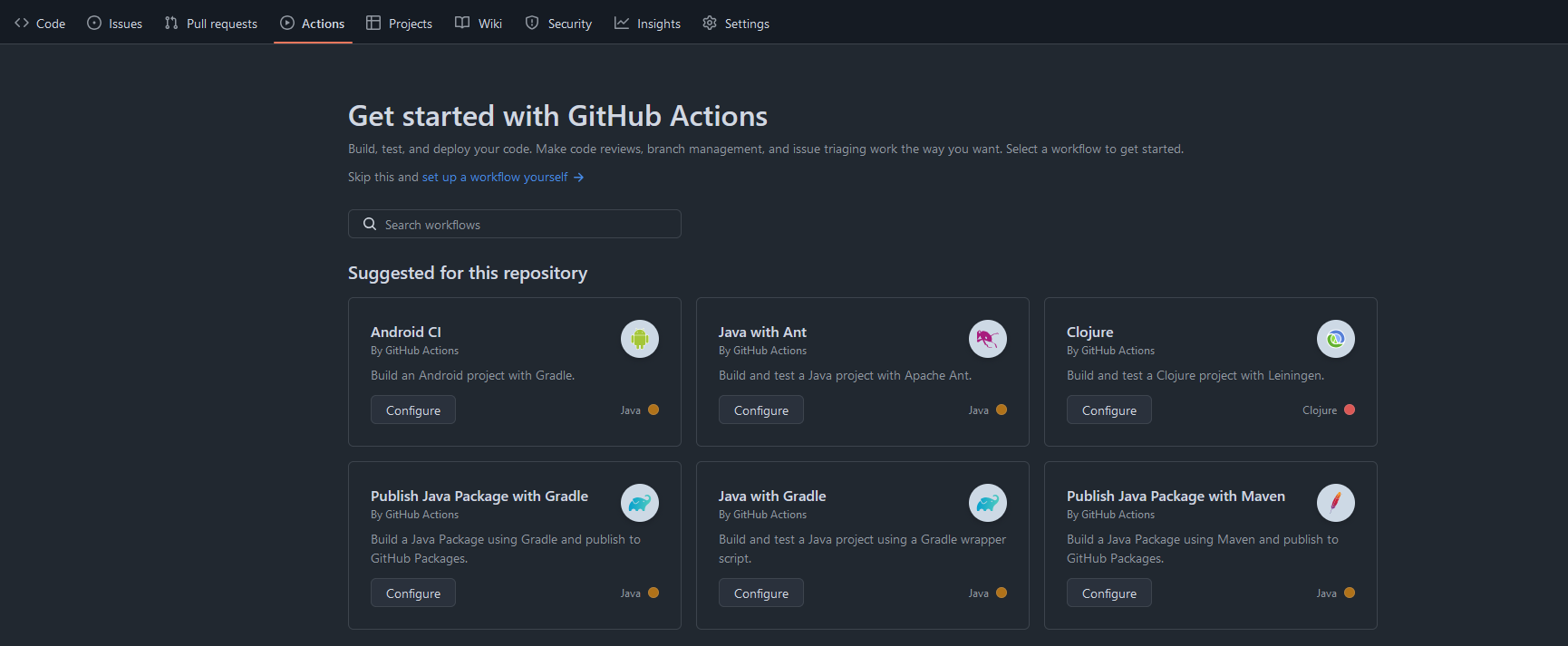Click the Maven feather logo icon
This screenshot has height=646, width=1568.
1336,503
